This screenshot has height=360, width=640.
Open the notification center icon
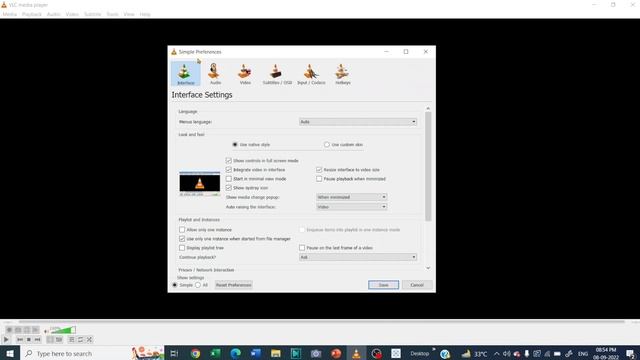(631, 354)
